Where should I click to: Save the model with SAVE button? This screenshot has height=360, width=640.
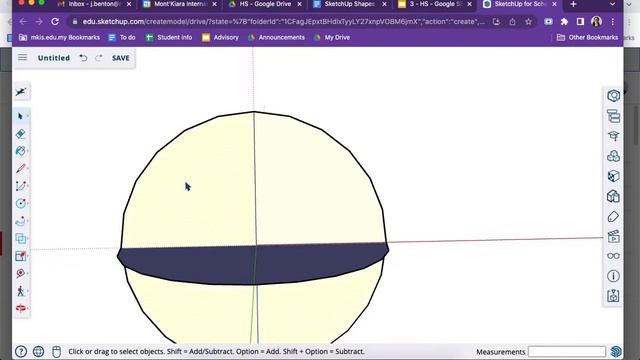click(121, 58)
